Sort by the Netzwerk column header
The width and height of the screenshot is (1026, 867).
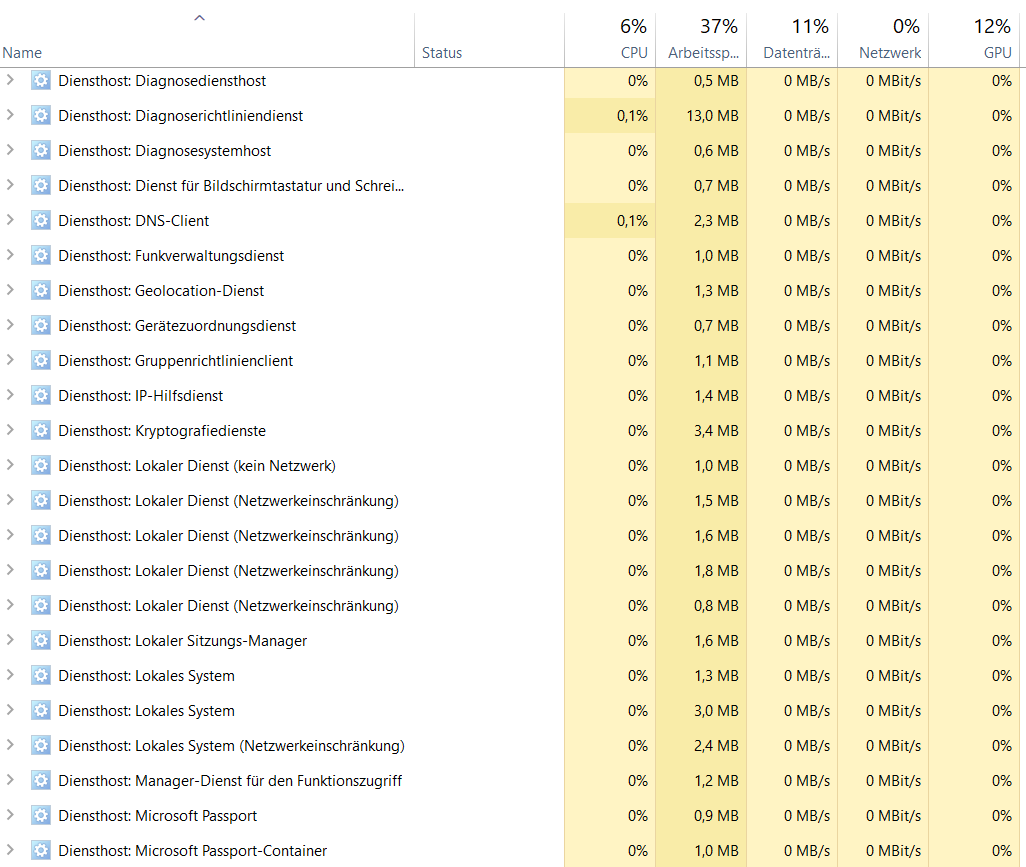click(883, 39)
